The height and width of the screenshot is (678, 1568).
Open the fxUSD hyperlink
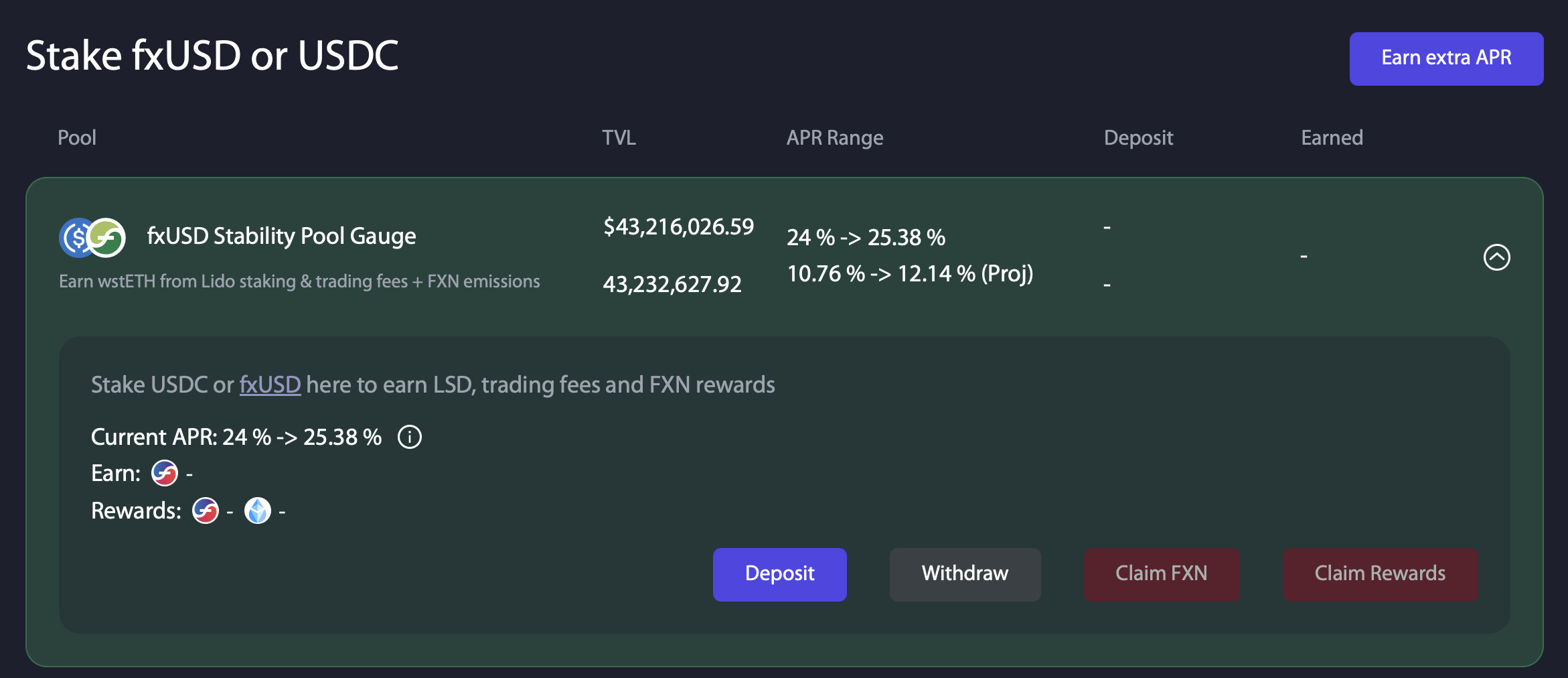coord(270,385)
